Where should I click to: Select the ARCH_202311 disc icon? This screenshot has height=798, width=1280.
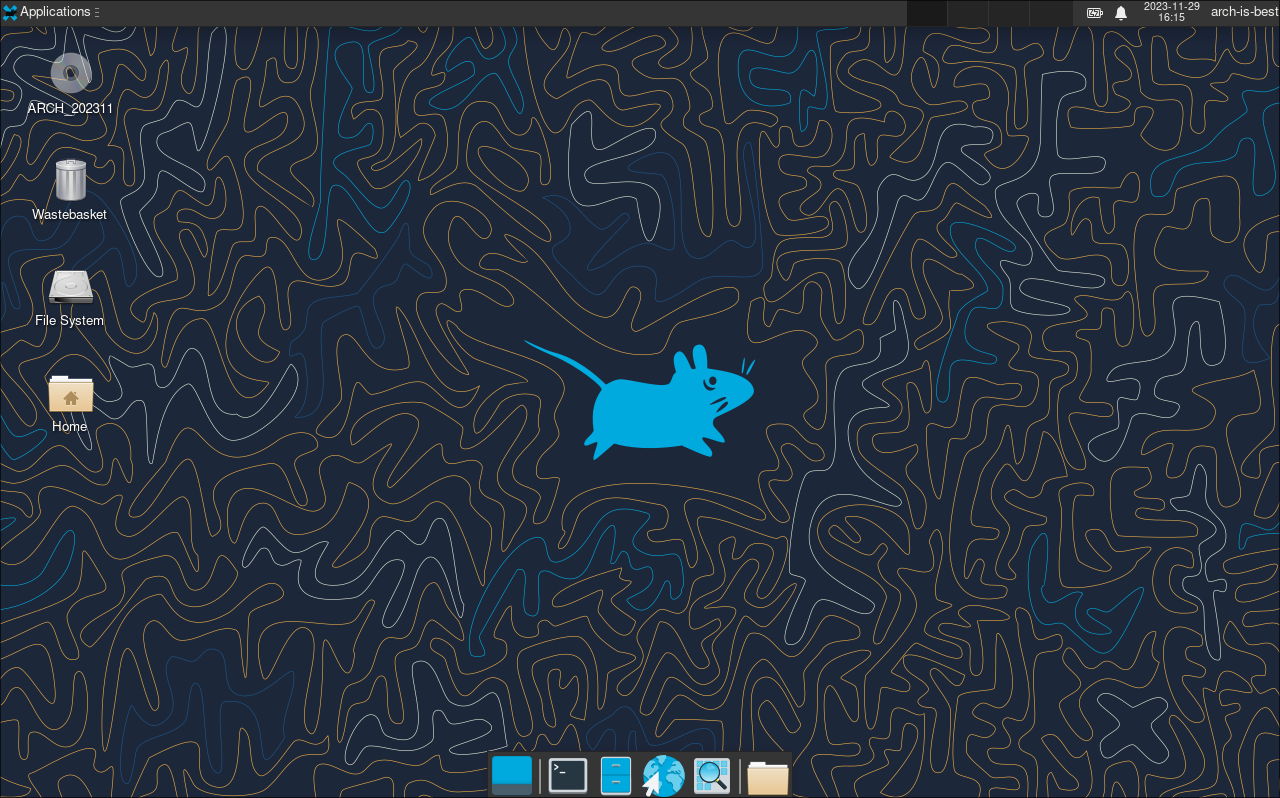click(x=70, y=72)
